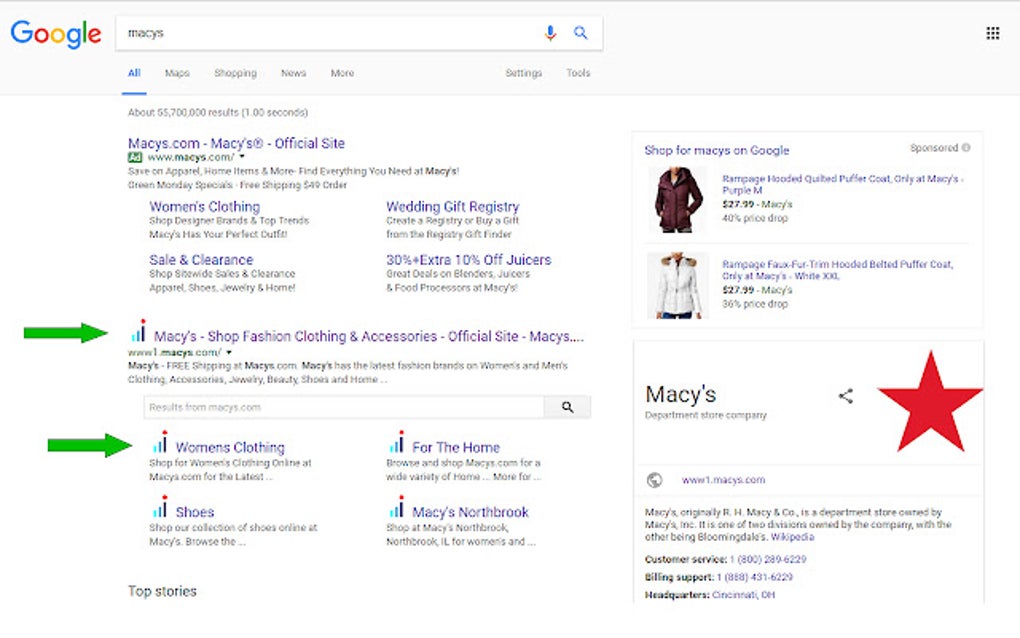Click the Macy's red star logo
This screenshot has height=638, width=1020.
coord(930,402)
